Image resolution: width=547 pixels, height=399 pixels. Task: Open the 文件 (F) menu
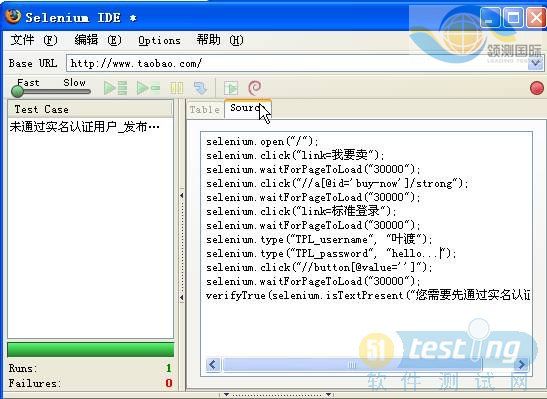[x=33, y=40]
